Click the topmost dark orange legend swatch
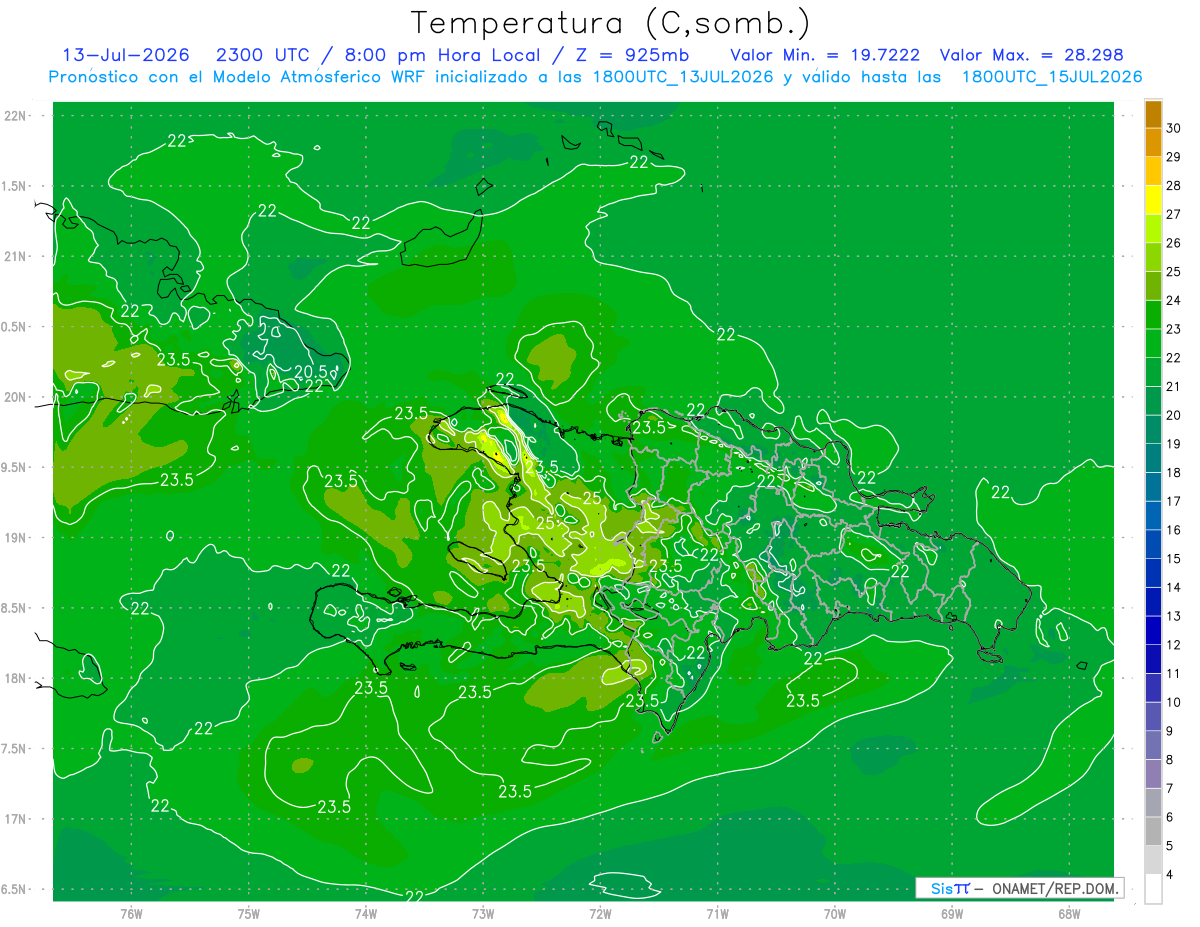 click(x=1153, y=114)
